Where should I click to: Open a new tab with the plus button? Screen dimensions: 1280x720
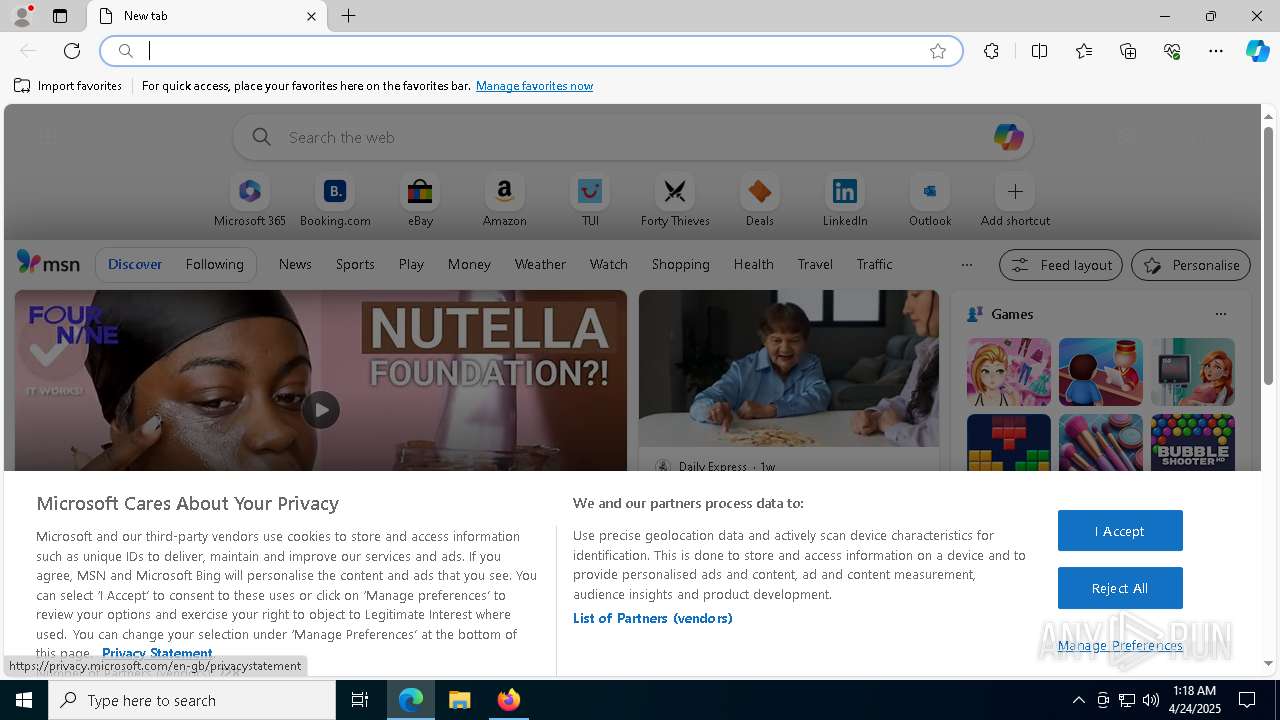click(x=349, y=16)
